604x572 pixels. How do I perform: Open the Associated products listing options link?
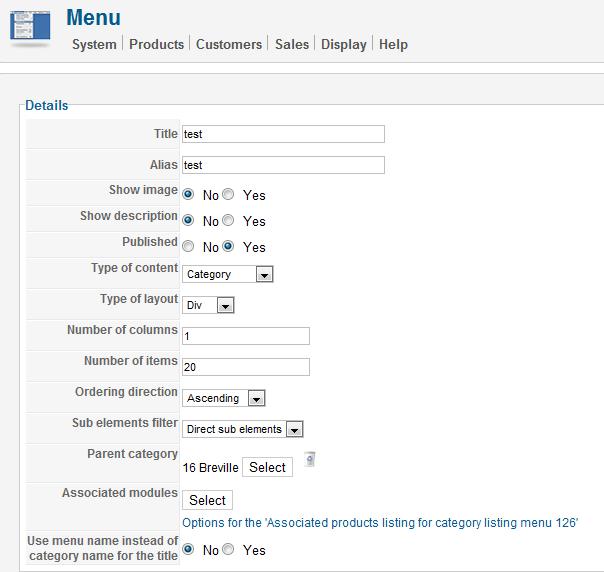[x=380, y=523]
